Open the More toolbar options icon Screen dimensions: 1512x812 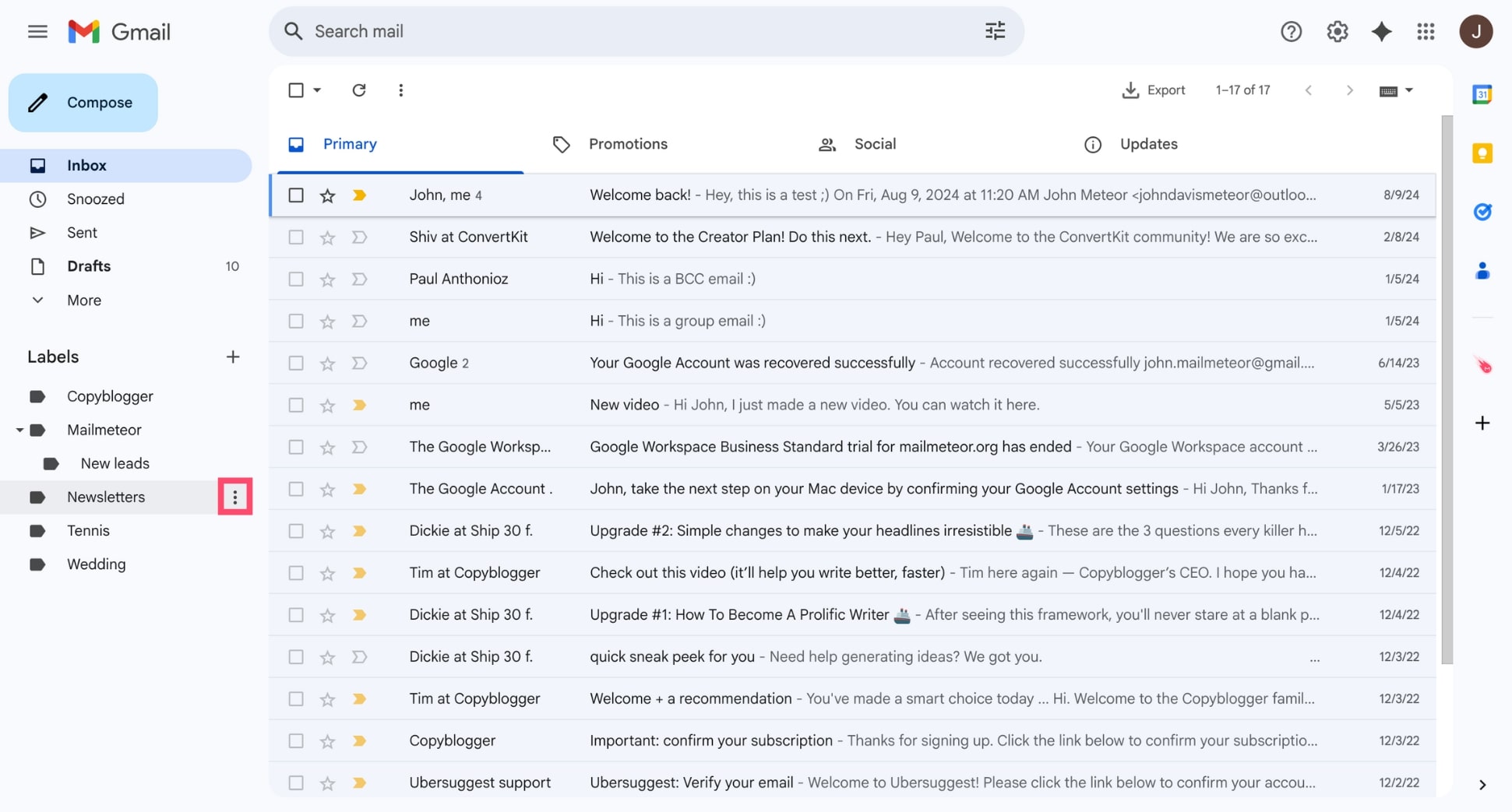(x=400, y=90)
